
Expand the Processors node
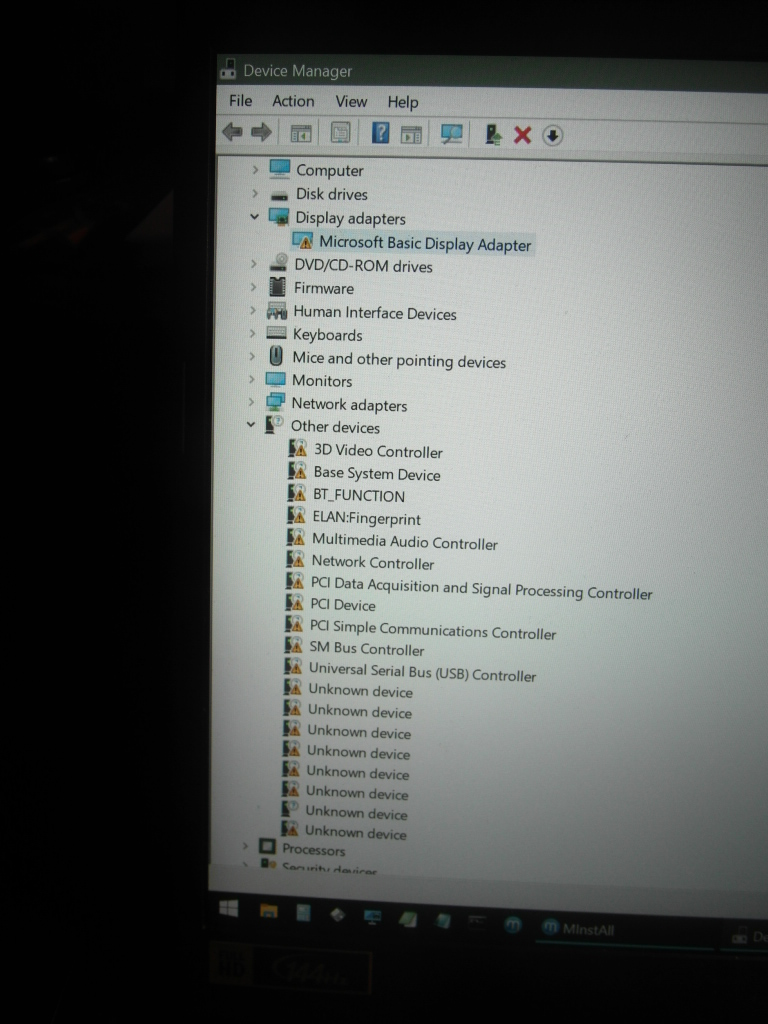pos(245,846)
